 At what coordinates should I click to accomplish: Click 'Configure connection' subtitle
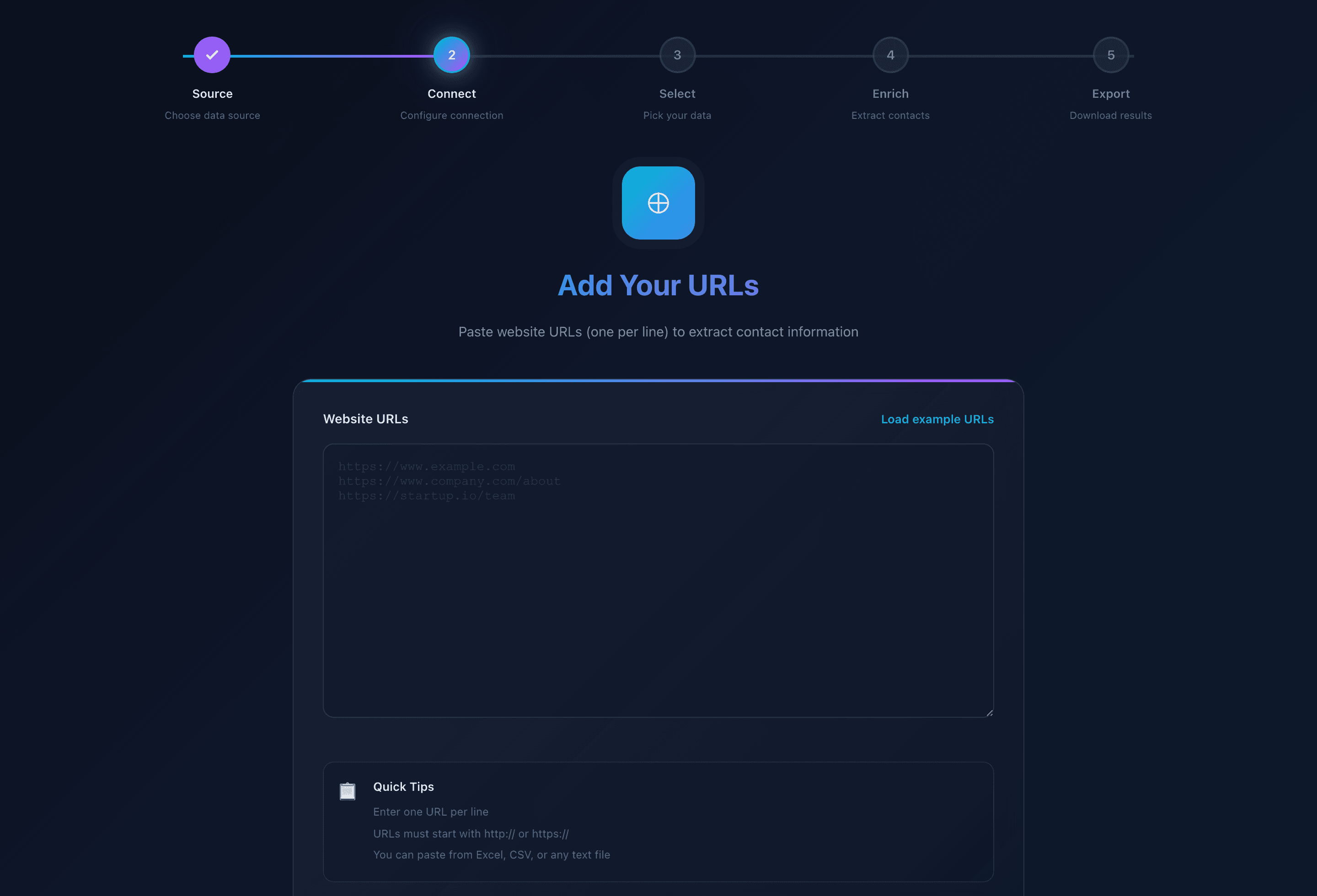[x=452, y=116]
